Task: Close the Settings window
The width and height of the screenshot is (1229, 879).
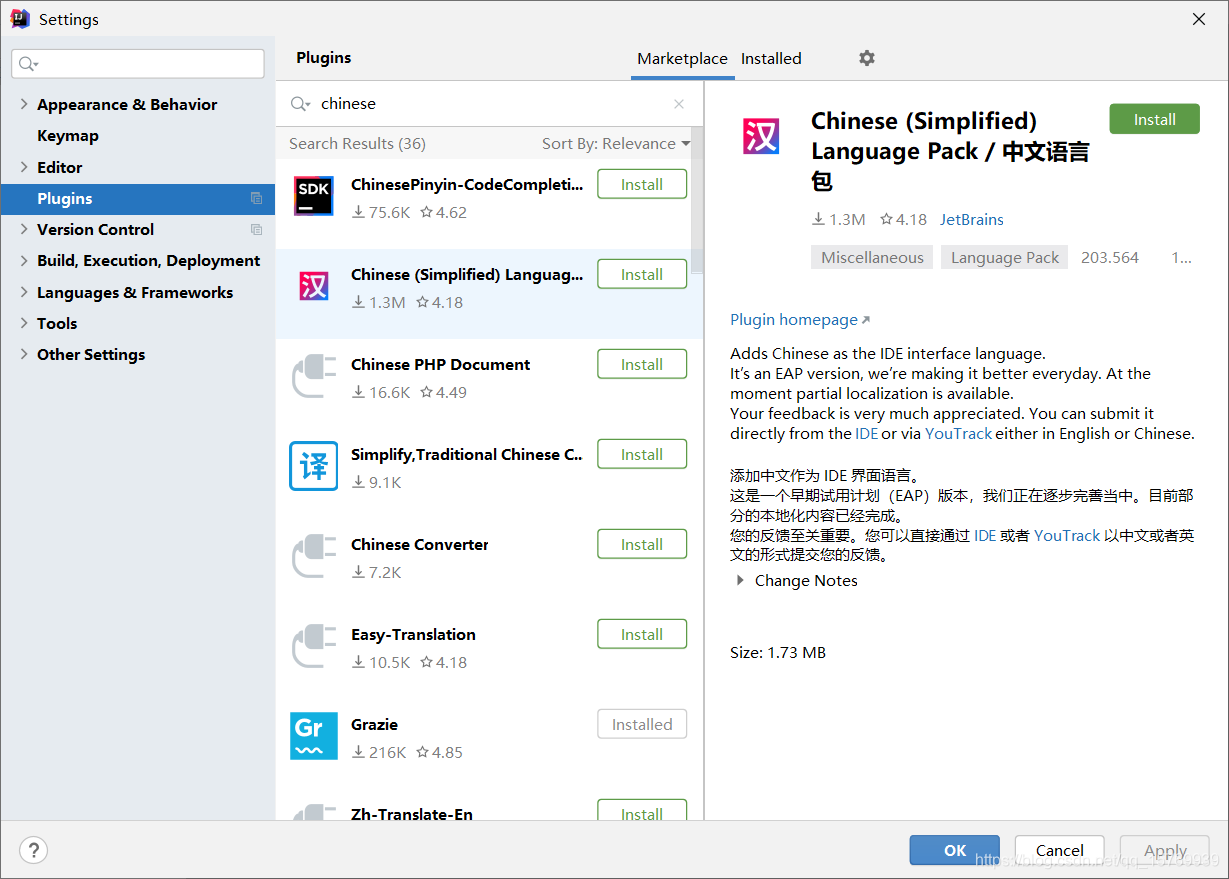Action: (1199, 19)
